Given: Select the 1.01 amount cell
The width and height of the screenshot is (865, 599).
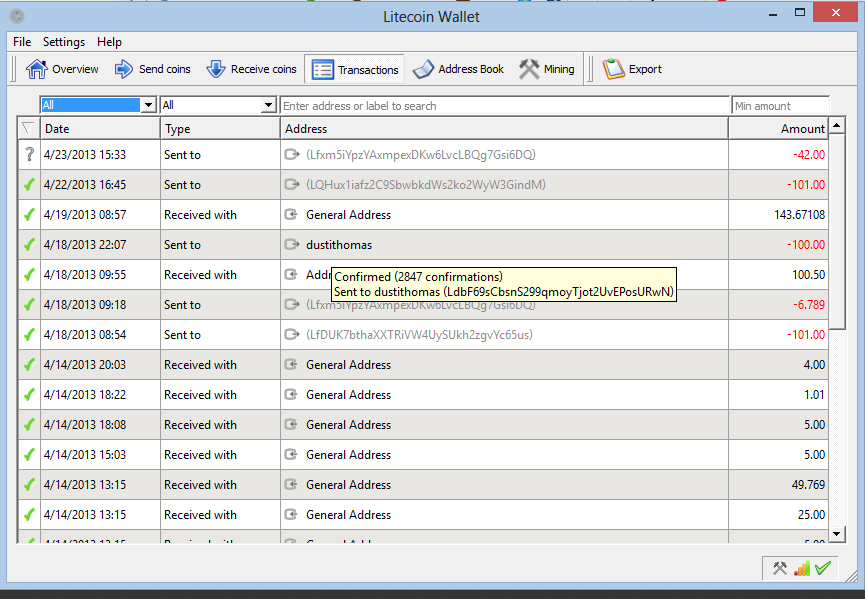Looking at the screenshot, I should [x=778, y=395].
